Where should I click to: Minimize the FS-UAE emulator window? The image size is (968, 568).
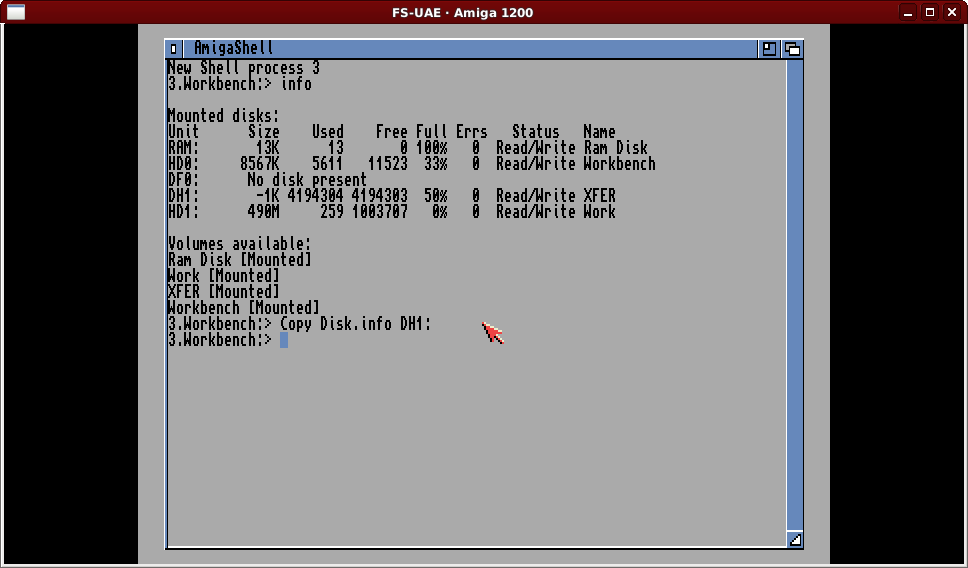coord(908,12)
